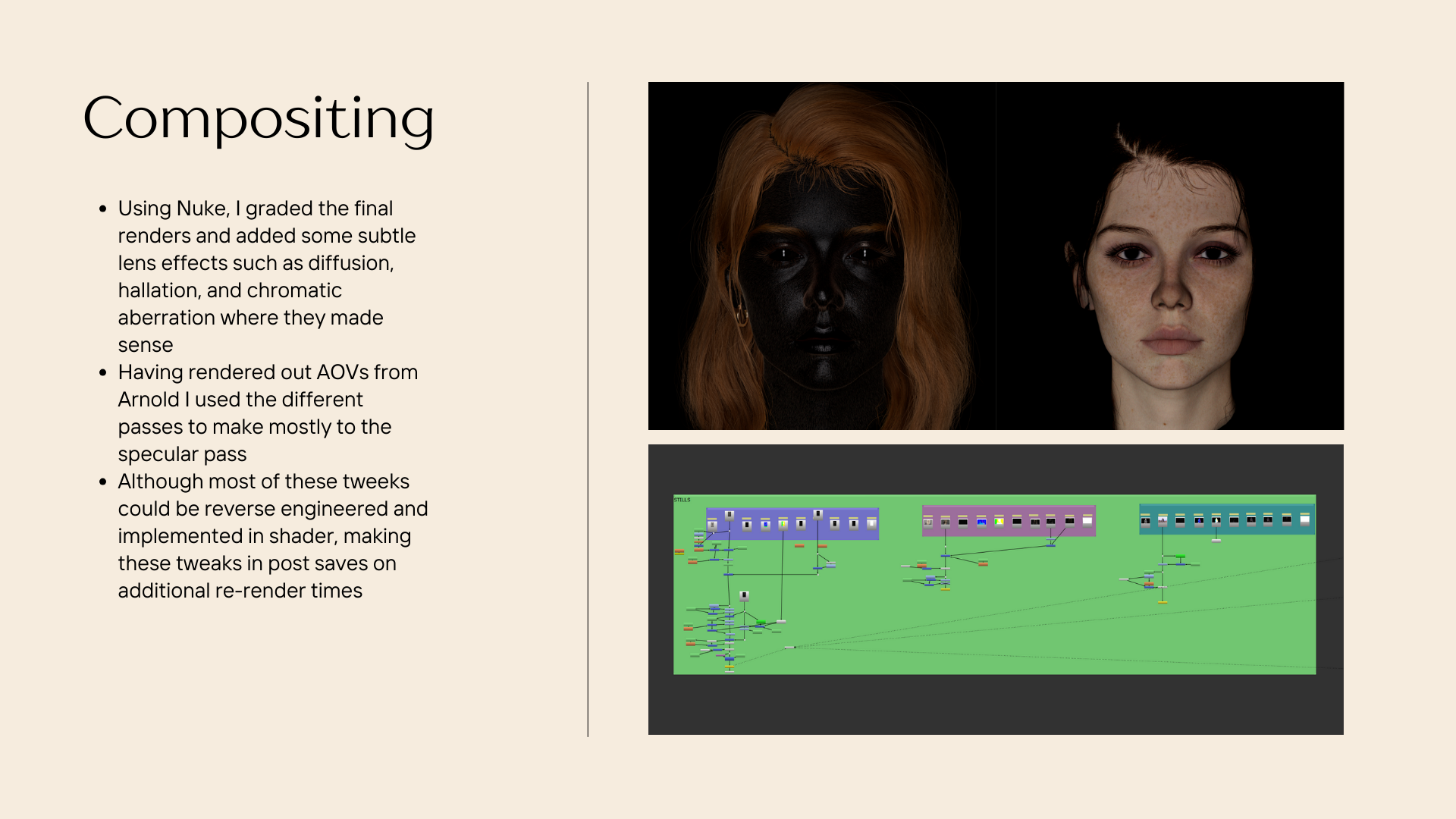Click the white node at the blue backdrop's end
This screenshot has width=1456, height=819.
point(871,523)
